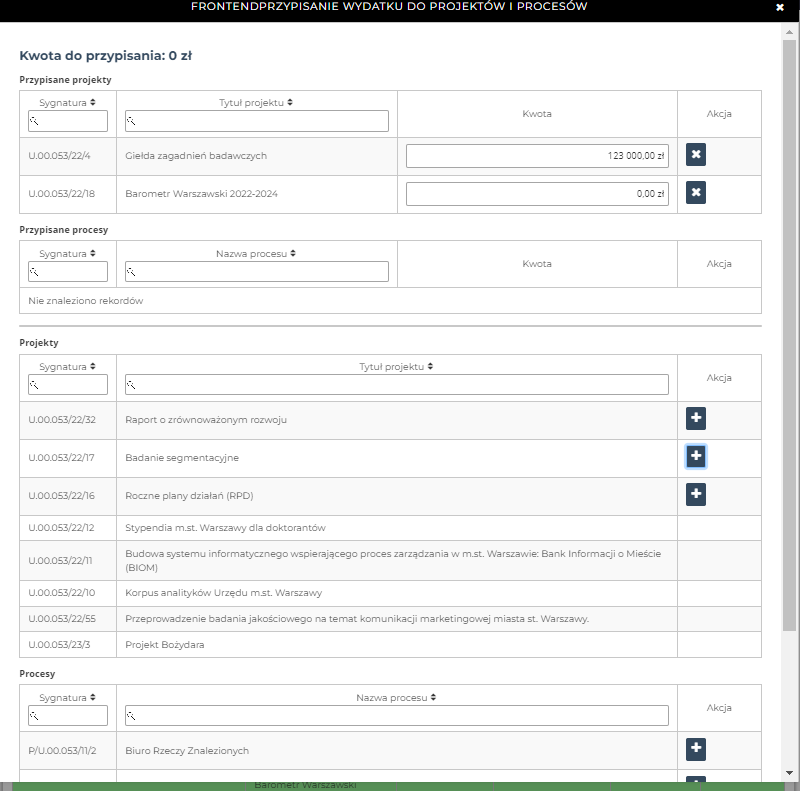The image size is (800, 791).
Task: Edit amount field showing 0,00 zł
Action: (x=537, y=193)
